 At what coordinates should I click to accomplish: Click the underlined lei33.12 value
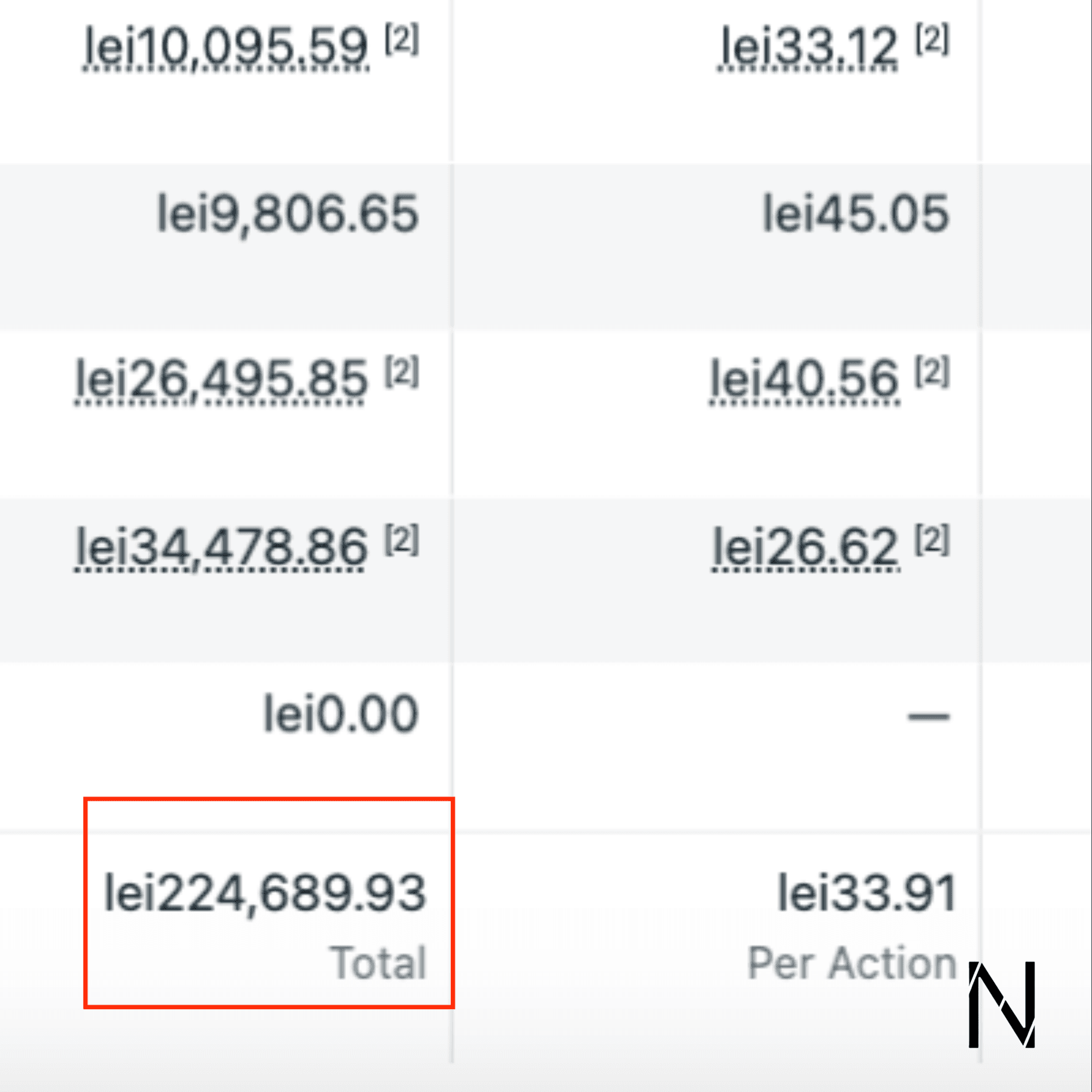[x=808, y=47]
